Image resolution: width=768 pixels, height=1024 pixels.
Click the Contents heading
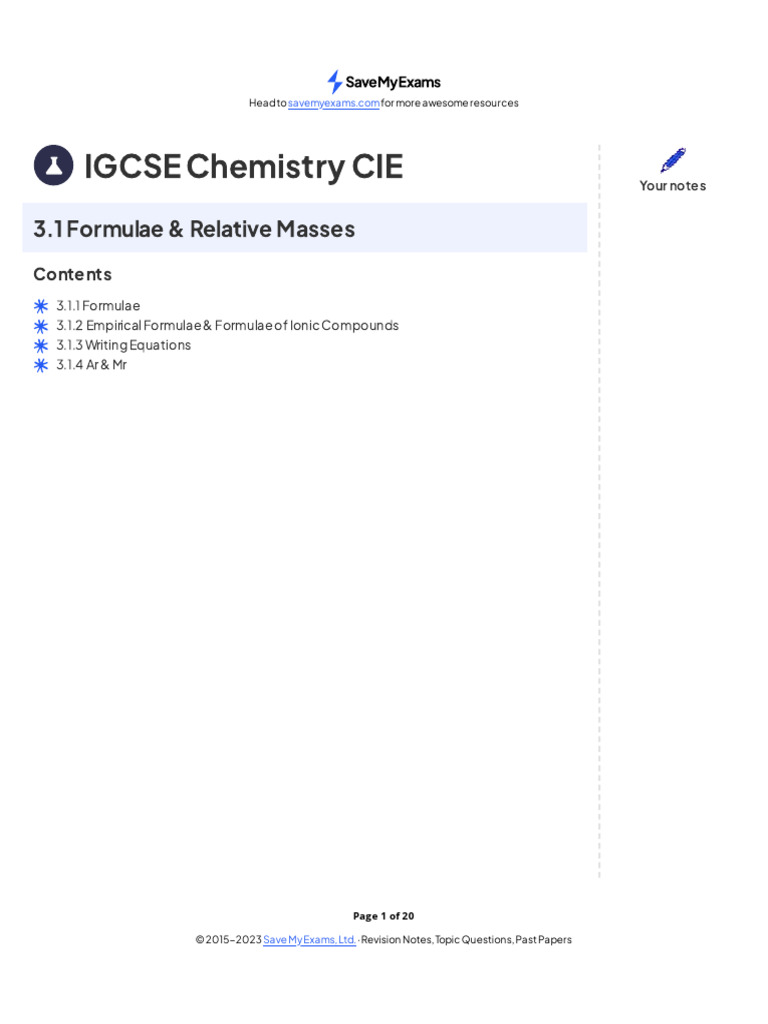click(72, 274)
